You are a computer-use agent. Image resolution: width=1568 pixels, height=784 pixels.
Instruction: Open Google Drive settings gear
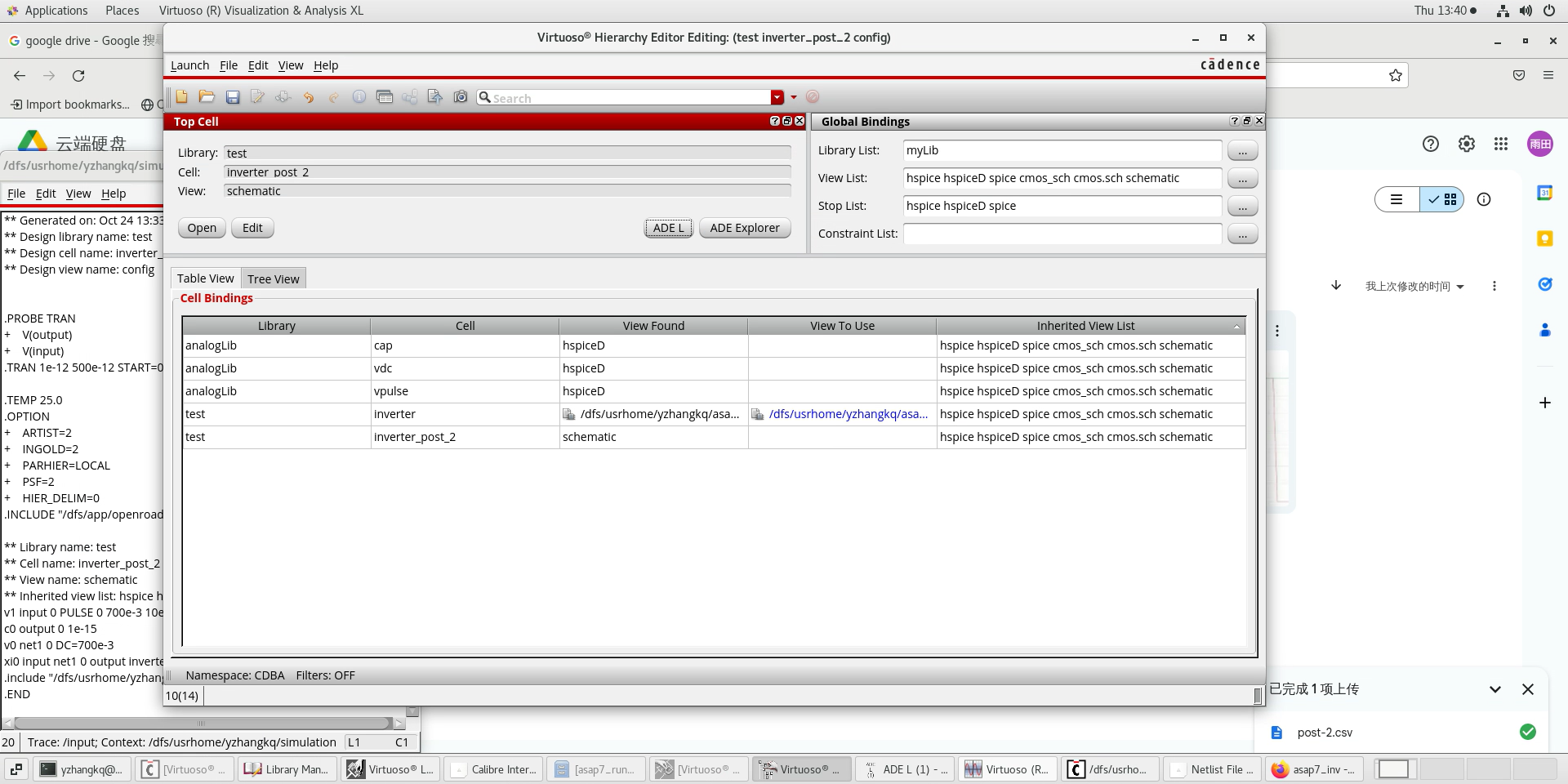point(1467,144)
